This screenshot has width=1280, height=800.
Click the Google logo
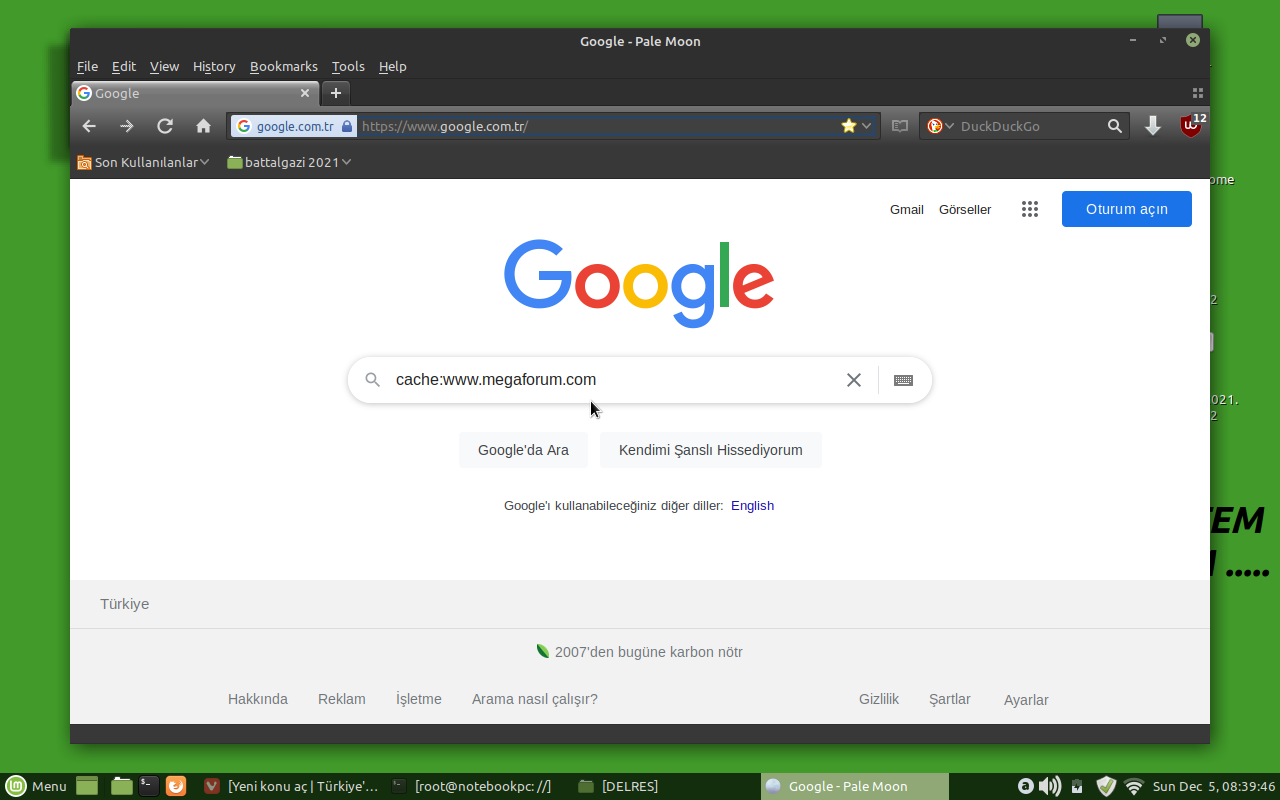tap(639, 284)
